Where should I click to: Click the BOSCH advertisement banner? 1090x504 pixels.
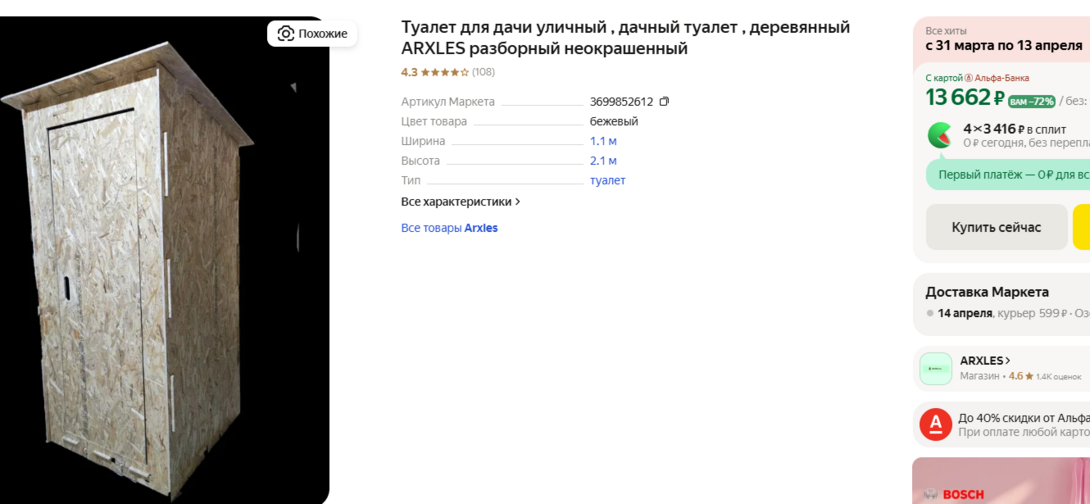[1000, 482]
